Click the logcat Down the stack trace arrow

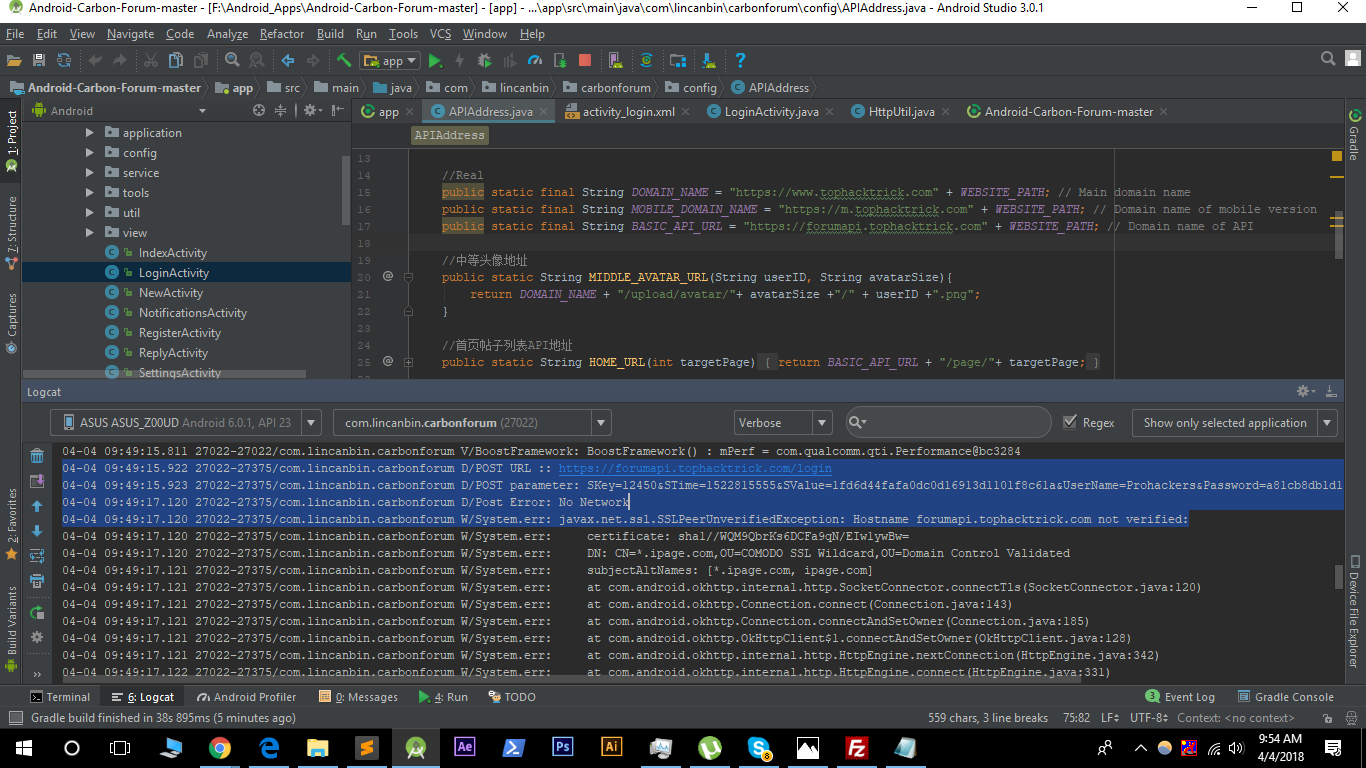[x=37, y=531]
